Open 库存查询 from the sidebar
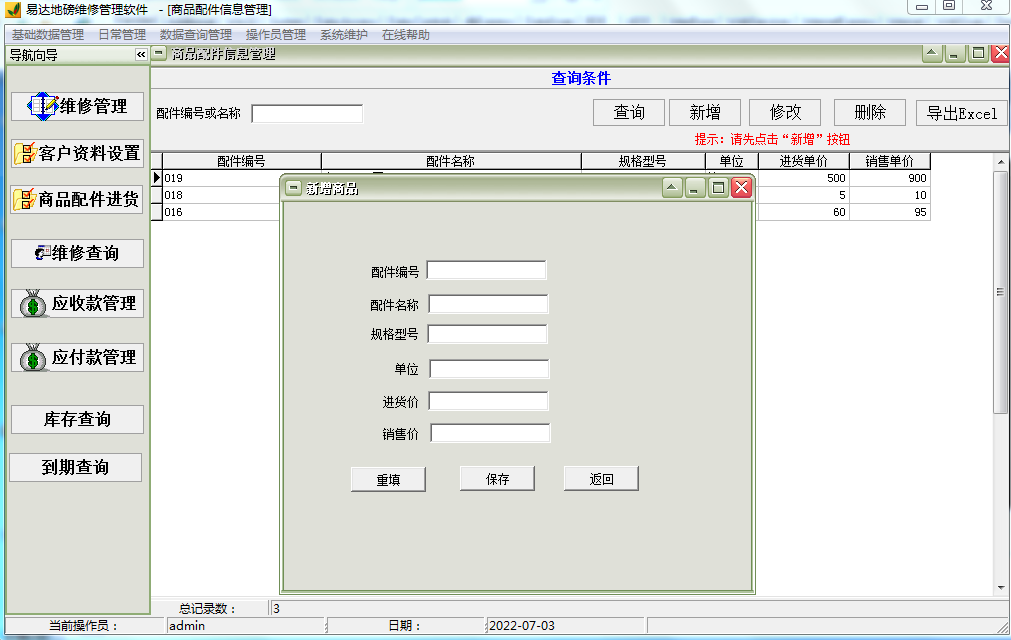The width and height of the screenshot is (1011, 640). [x=77, y=419]
